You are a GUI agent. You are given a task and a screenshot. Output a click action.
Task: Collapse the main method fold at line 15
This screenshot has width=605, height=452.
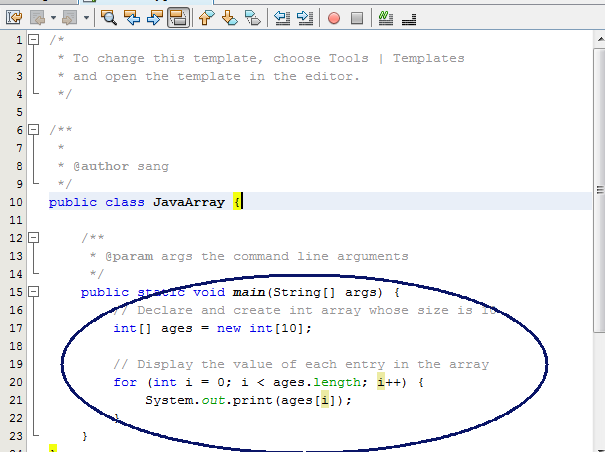point(33,292)
